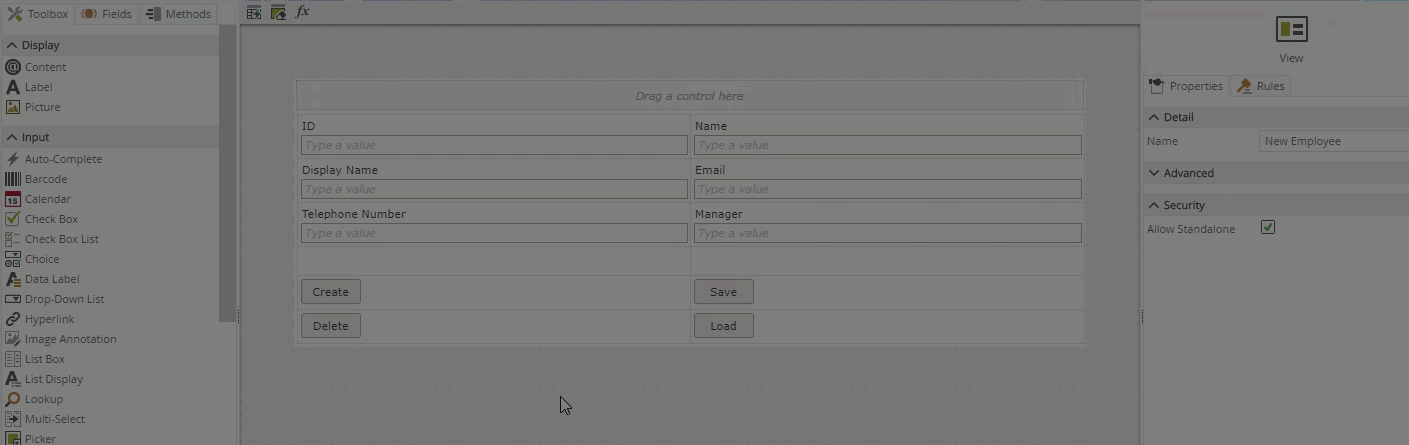Open the Properties tab
The height and width of the screenshot is (445, 1409).
(1186, 86)
